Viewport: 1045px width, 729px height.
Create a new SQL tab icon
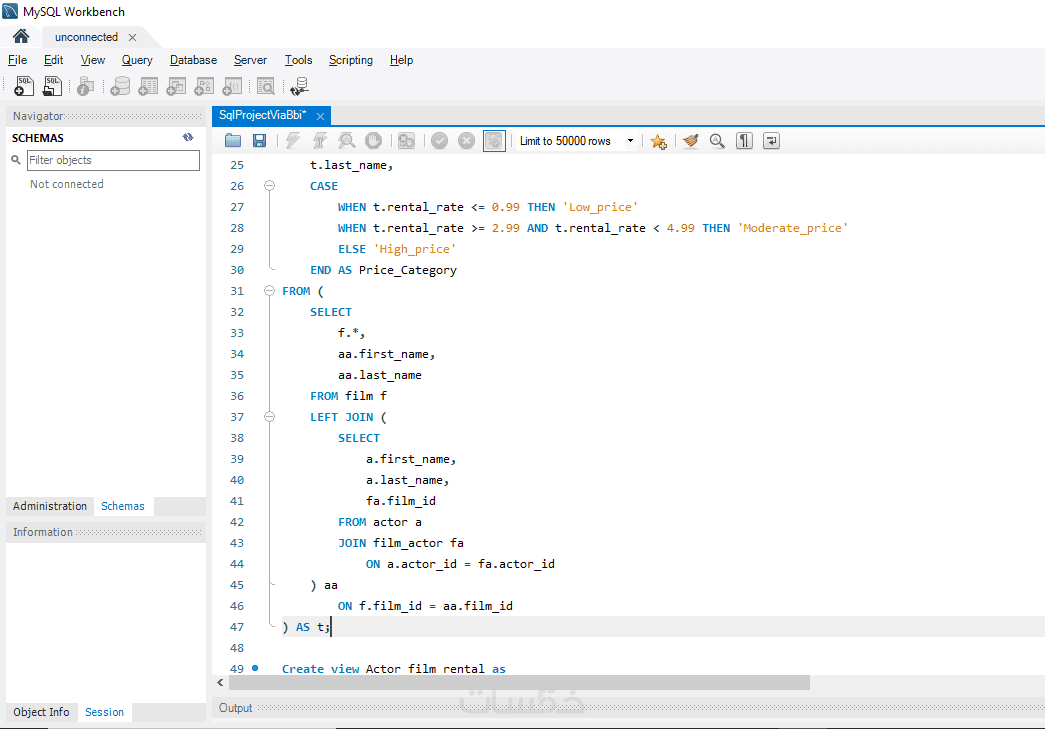(24, 86)
